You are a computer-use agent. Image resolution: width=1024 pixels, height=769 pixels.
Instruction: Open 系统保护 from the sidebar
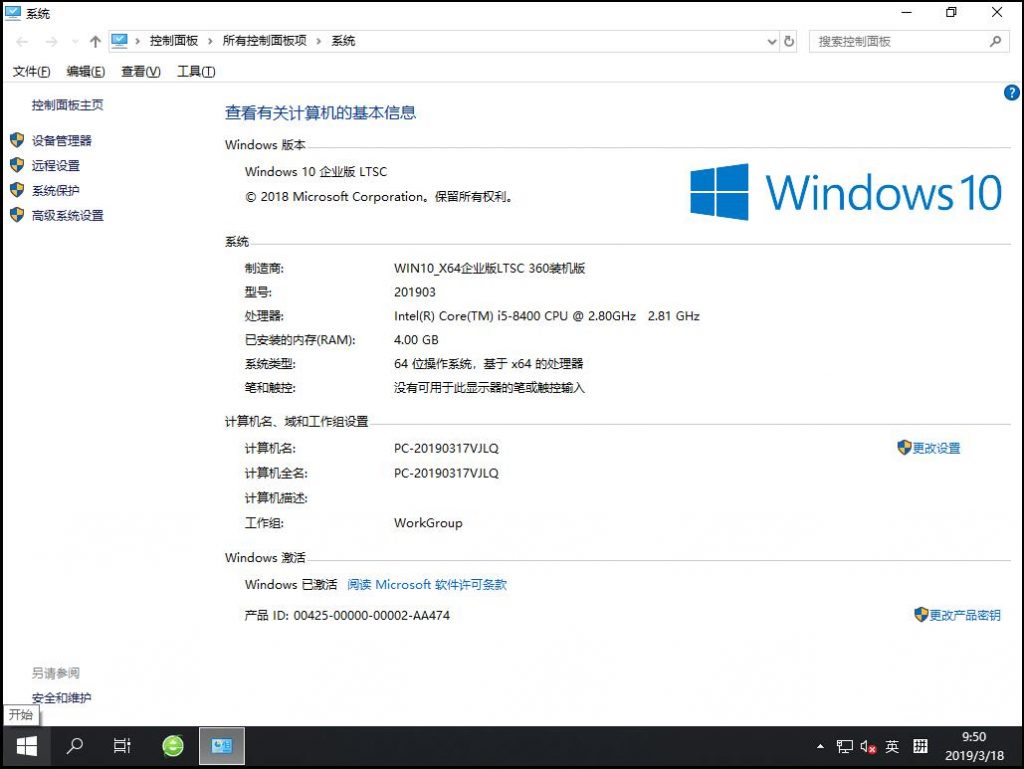coord(56,191)
